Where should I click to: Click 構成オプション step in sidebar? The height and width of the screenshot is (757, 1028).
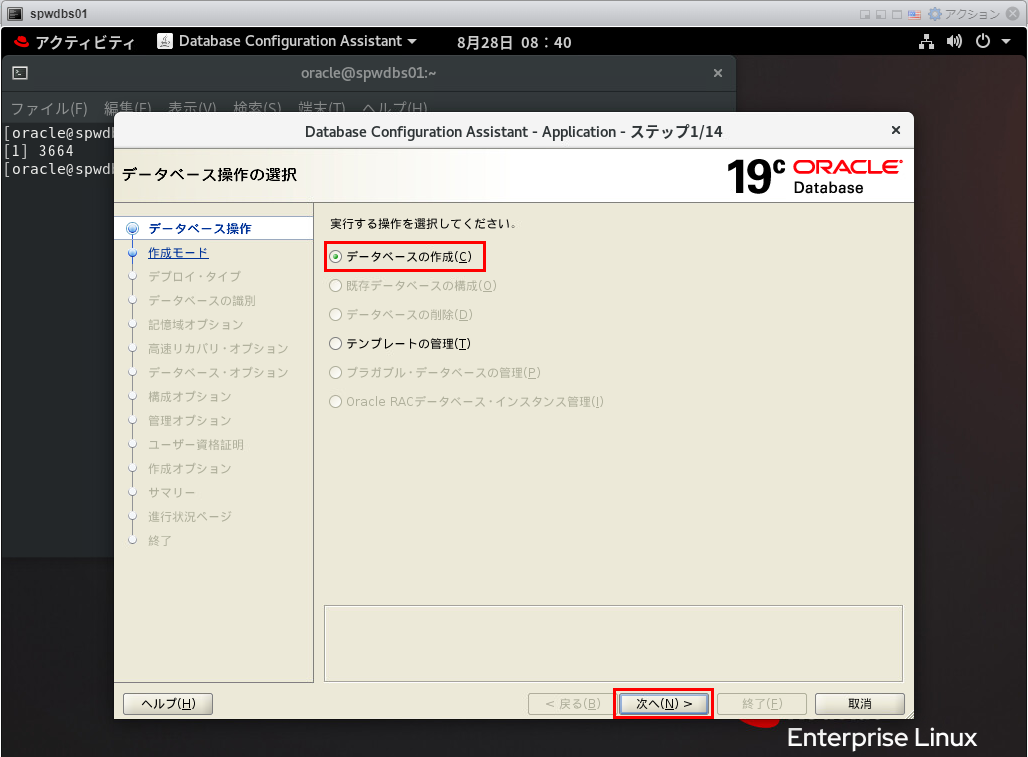[x=189, y=397]
